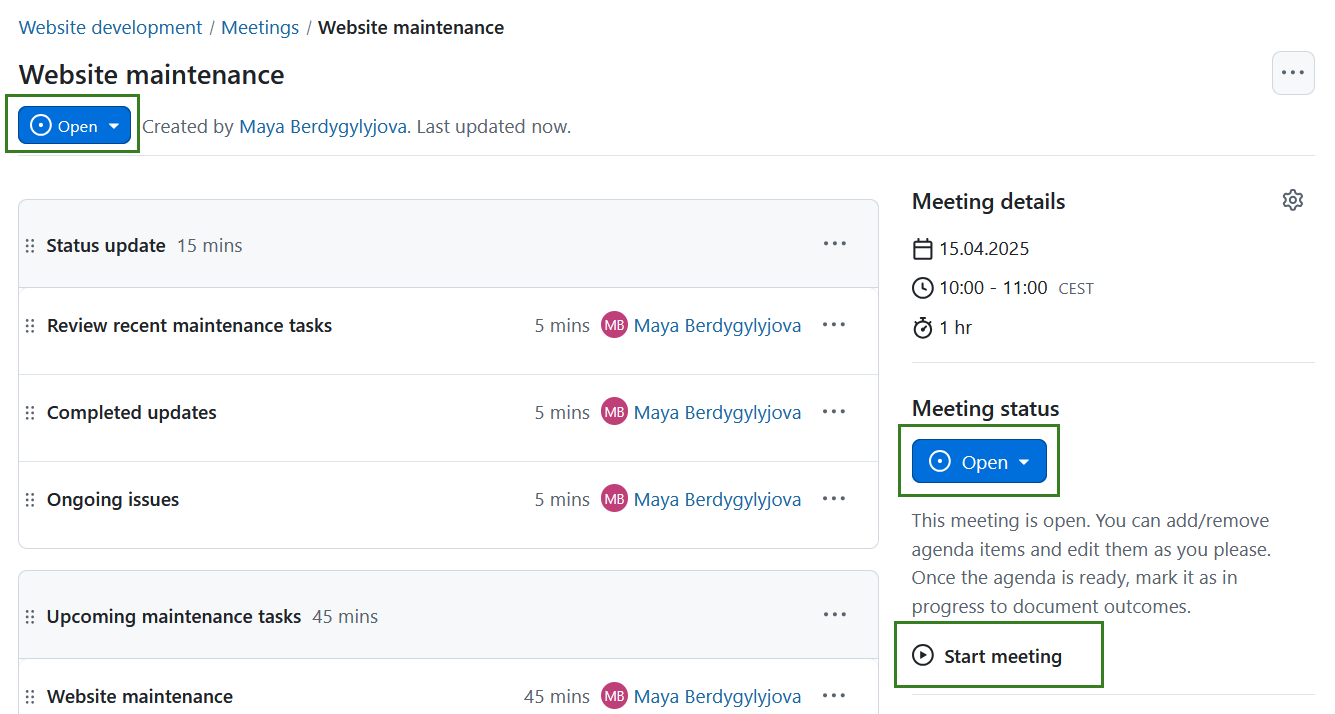This screenshot has width=1335, height=714.
Task: Click Status update section title
Action: click(x=106, y=245)
